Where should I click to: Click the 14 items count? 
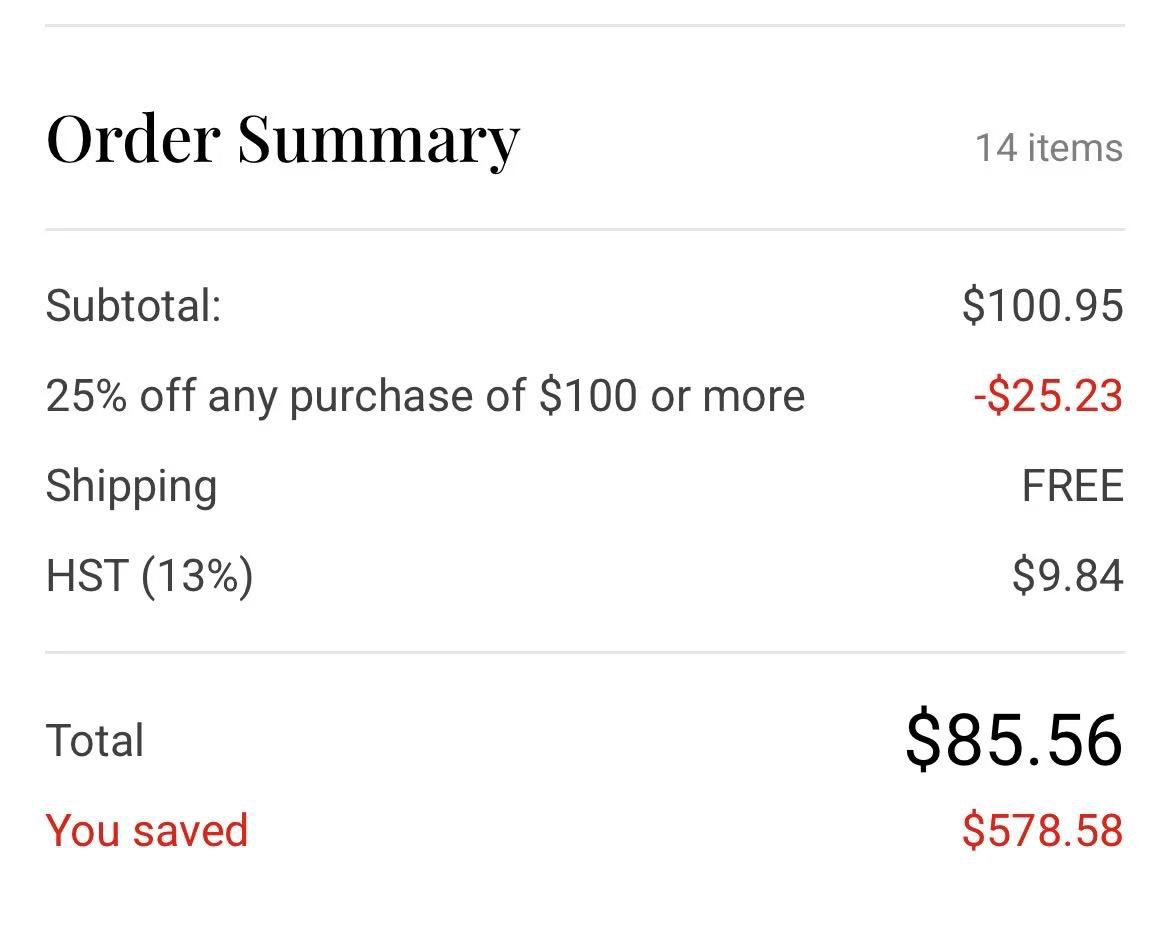point(1048,148)
